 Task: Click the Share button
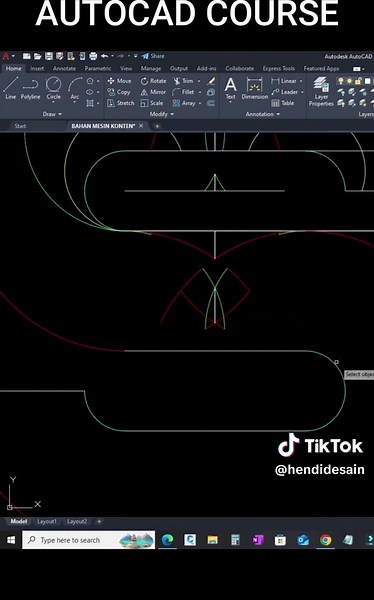point(153,56)
